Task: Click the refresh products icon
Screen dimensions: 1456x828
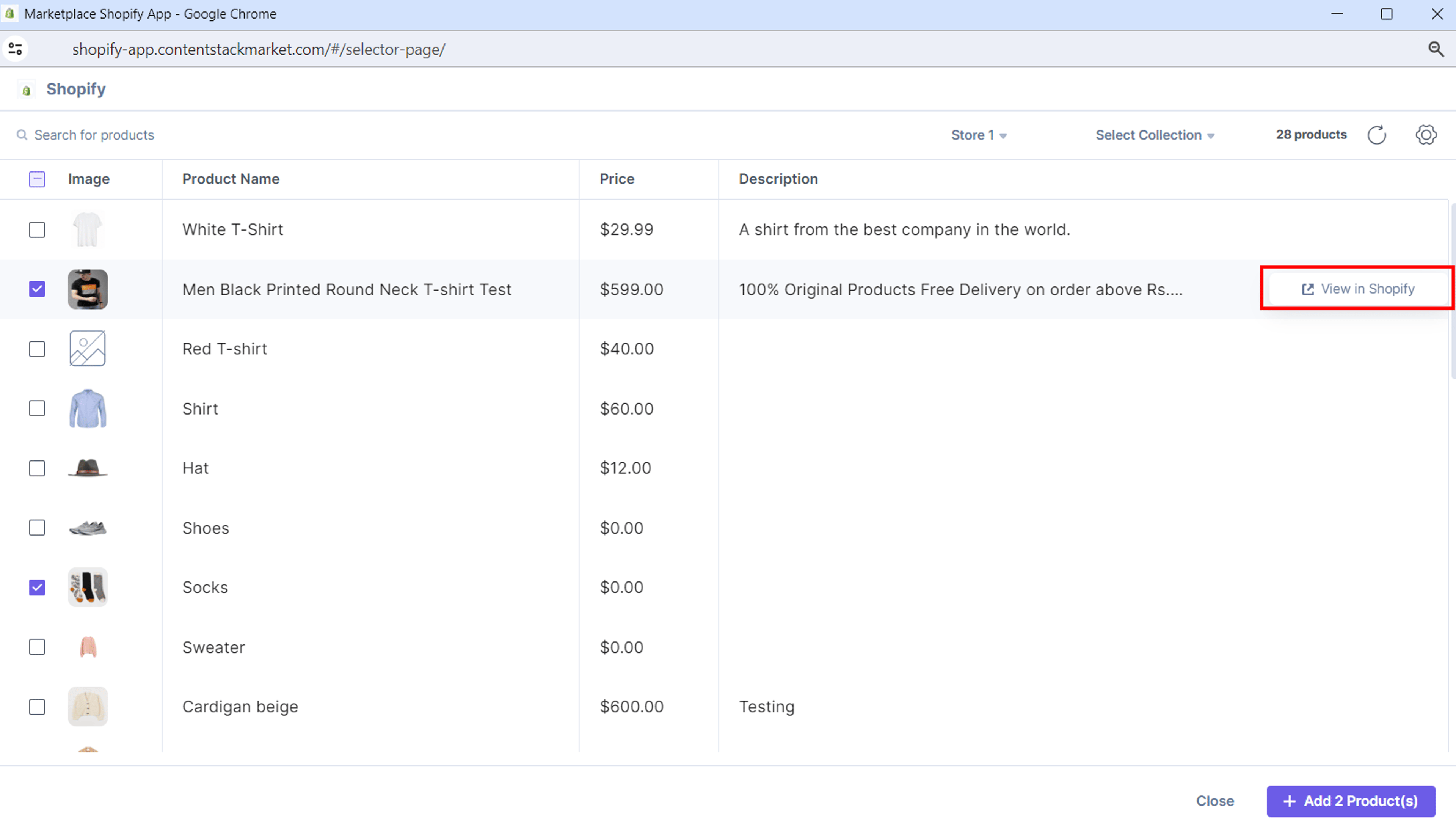Action: 1376,135
